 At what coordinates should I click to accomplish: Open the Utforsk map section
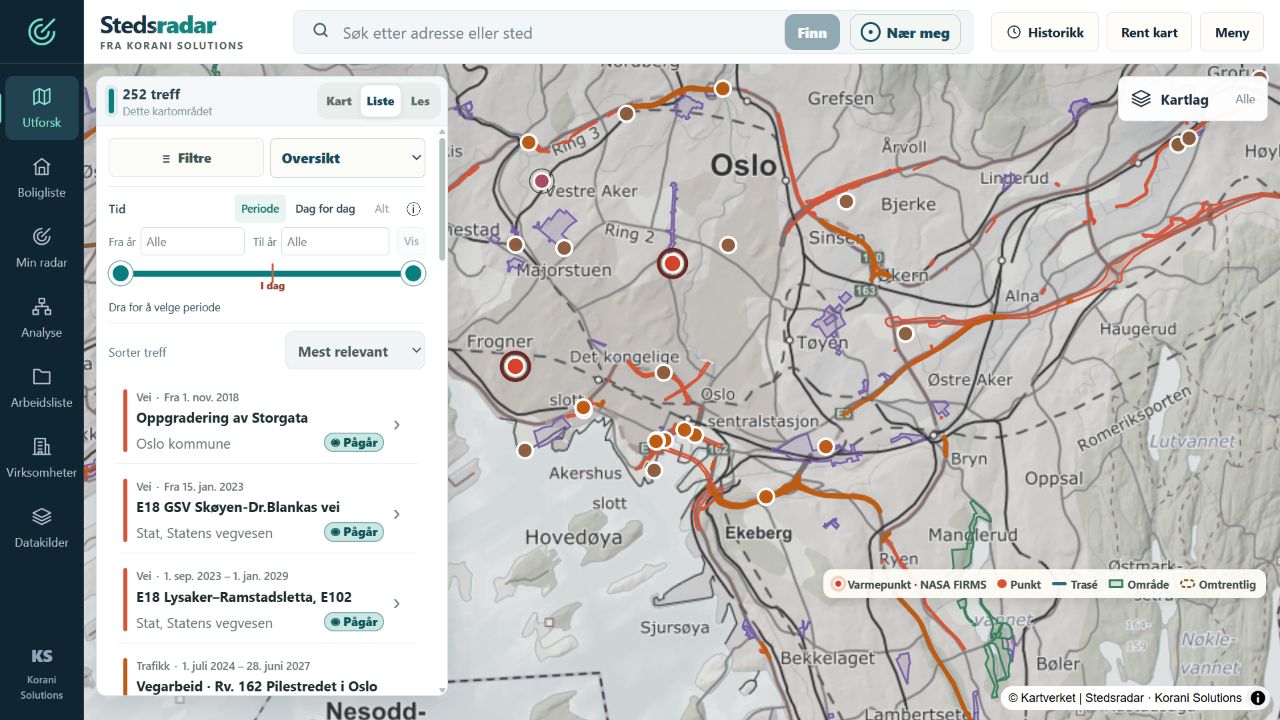(42, 108)
